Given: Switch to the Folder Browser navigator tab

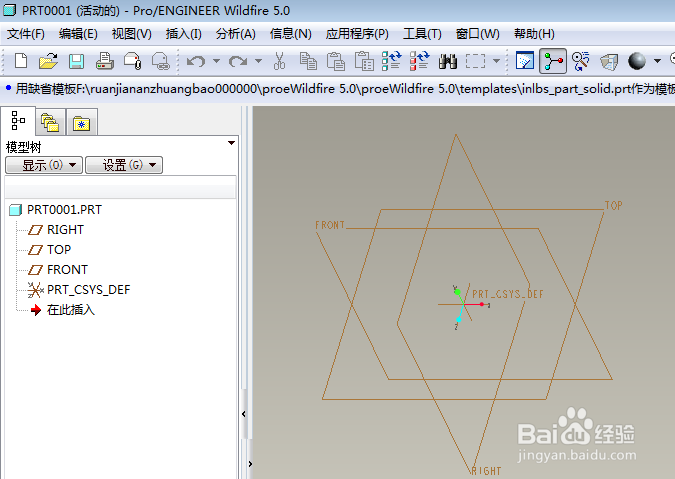Looking at the screenshot, I should [50, 123].
